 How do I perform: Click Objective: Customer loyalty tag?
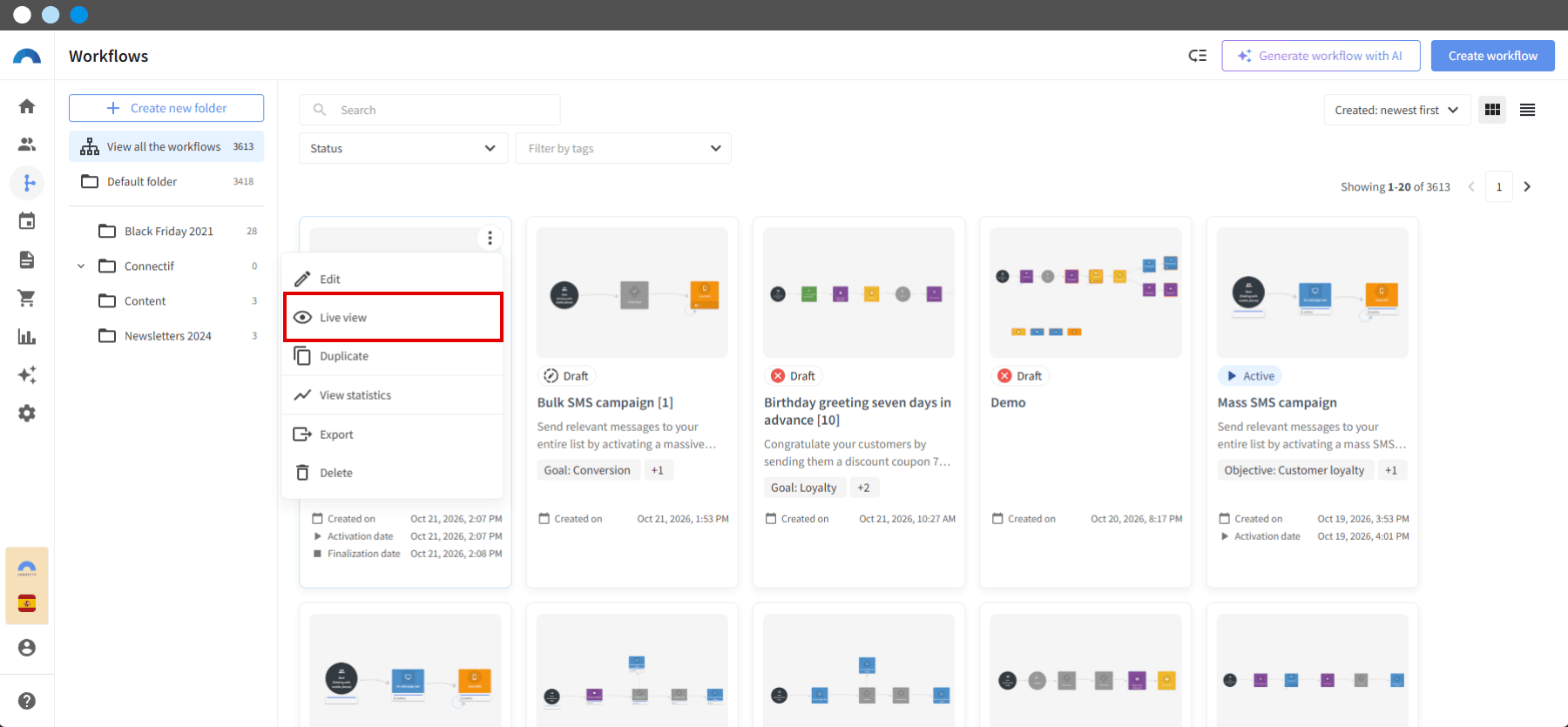pos(1294,470)
